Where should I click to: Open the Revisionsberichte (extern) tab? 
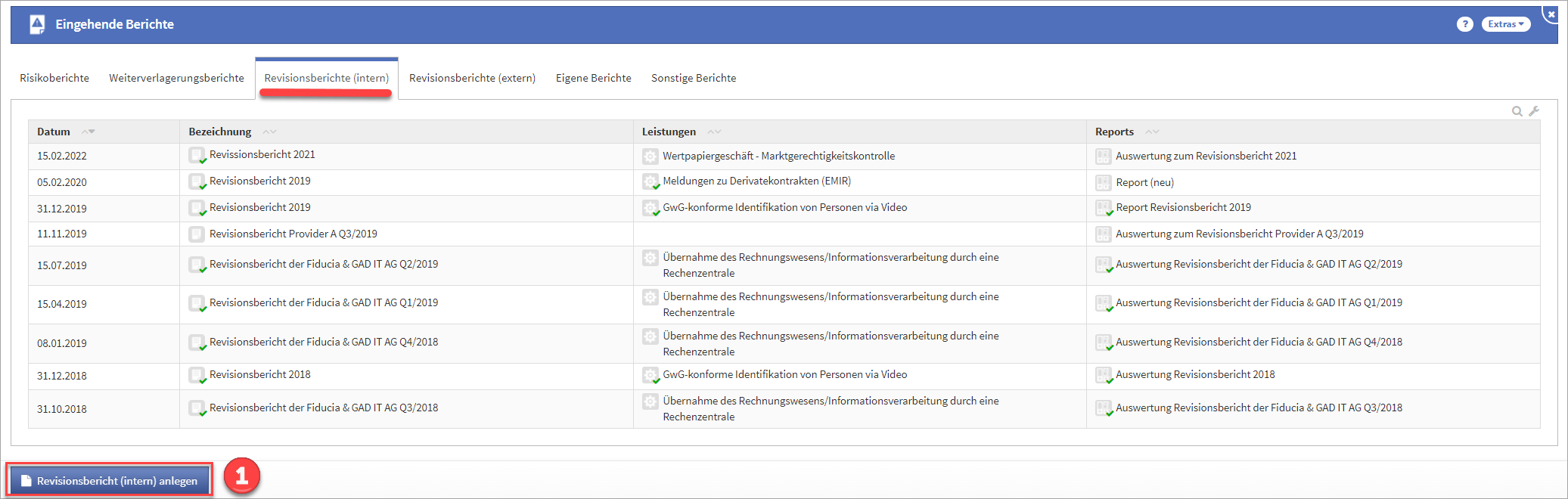tap(472, 78)
